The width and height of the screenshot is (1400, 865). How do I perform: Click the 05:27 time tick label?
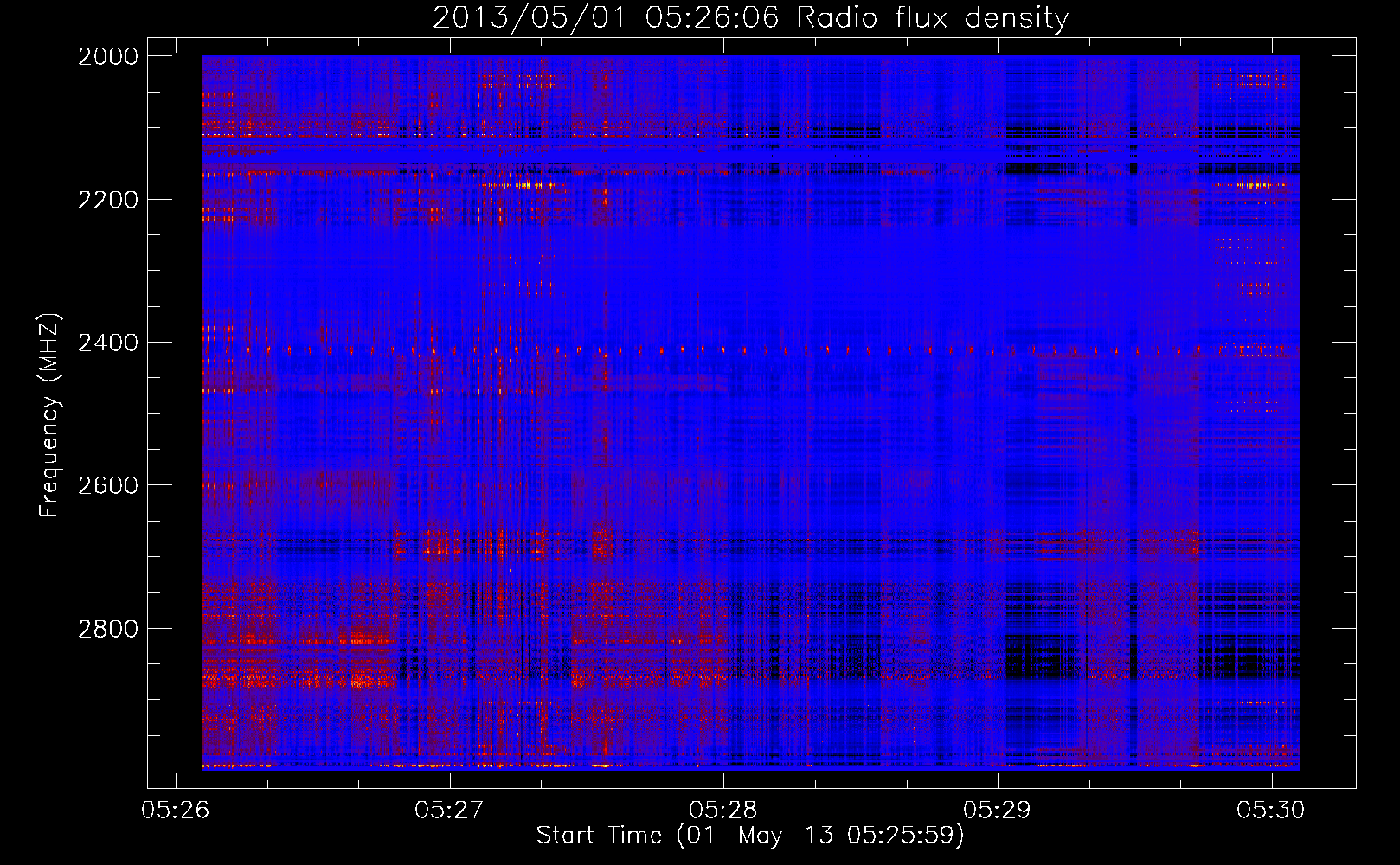[x=449, y=810]
